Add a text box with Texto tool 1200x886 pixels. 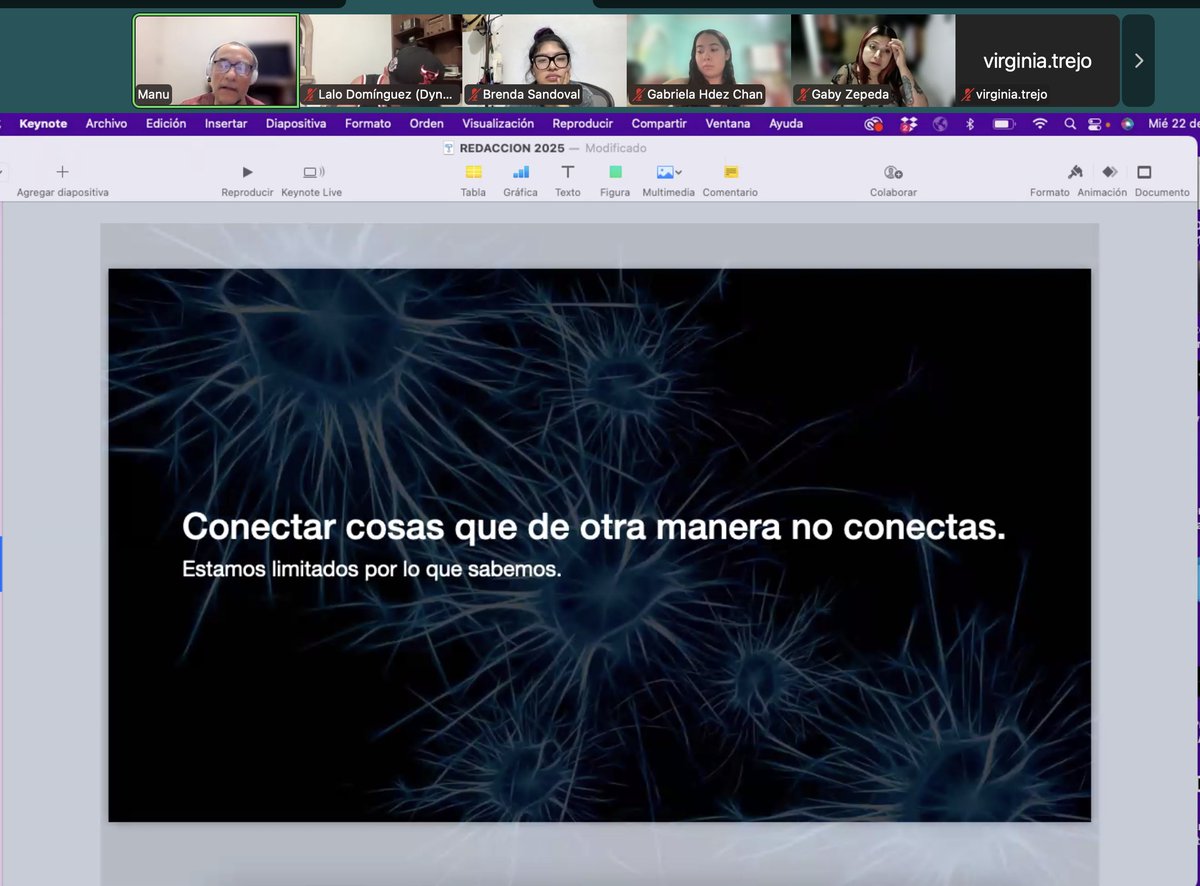[567, 180]
